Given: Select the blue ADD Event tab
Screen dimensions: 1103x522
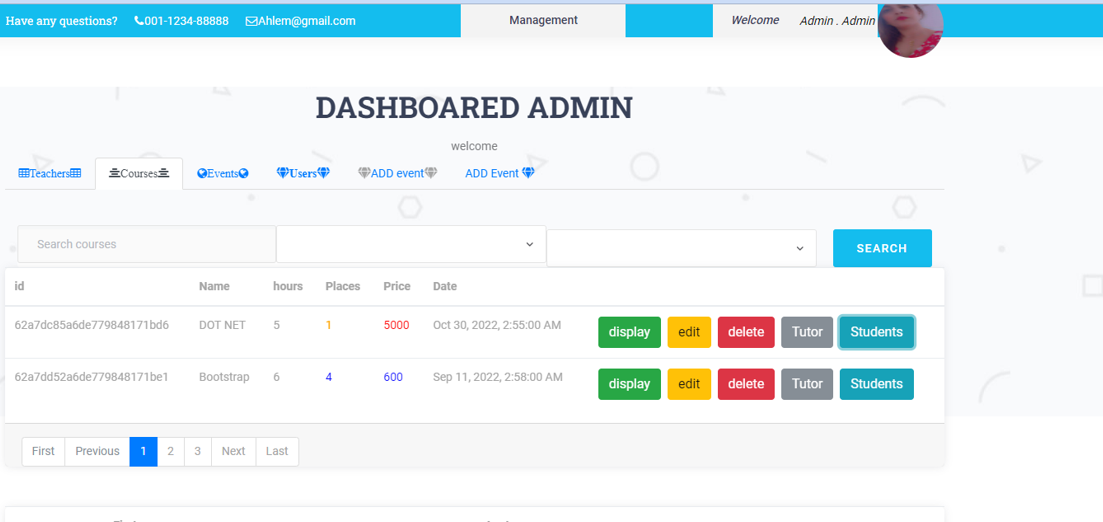Looking at the screenshot, I should click(499, 174).
